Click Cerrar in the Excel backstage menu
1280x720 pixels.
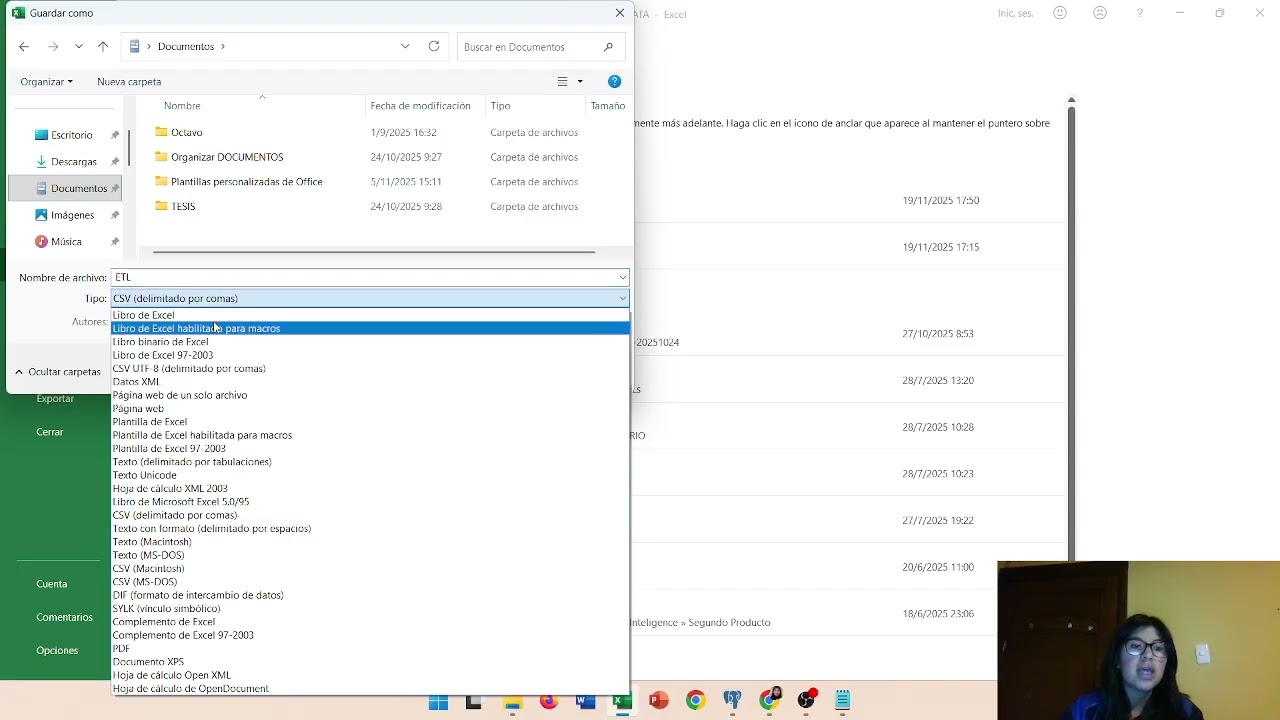(x=50, y=432)
